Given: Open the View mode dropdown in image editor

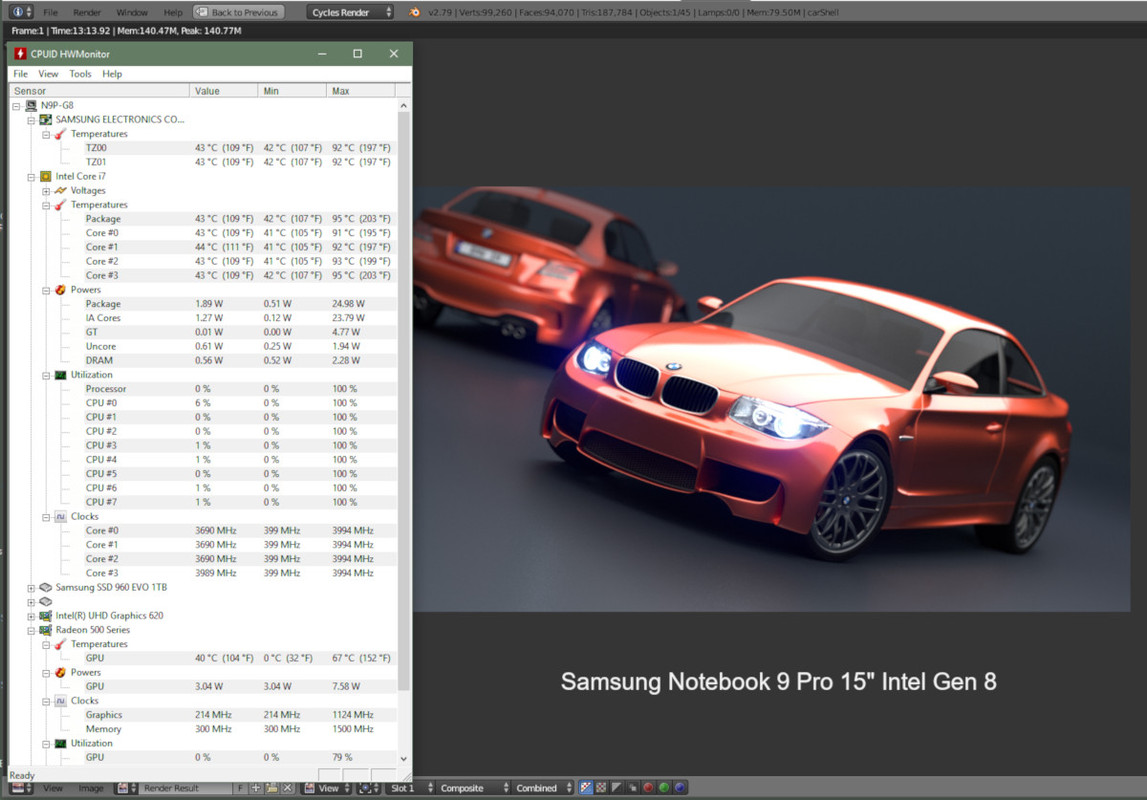Looking at the screenshot, I should [x=327, y=788].
